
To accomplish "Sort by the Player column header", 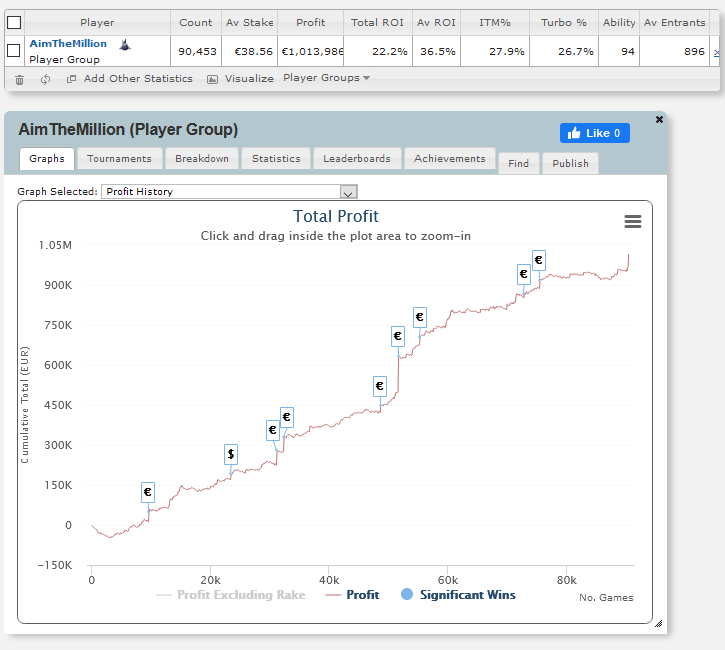I will click(97, 22).
